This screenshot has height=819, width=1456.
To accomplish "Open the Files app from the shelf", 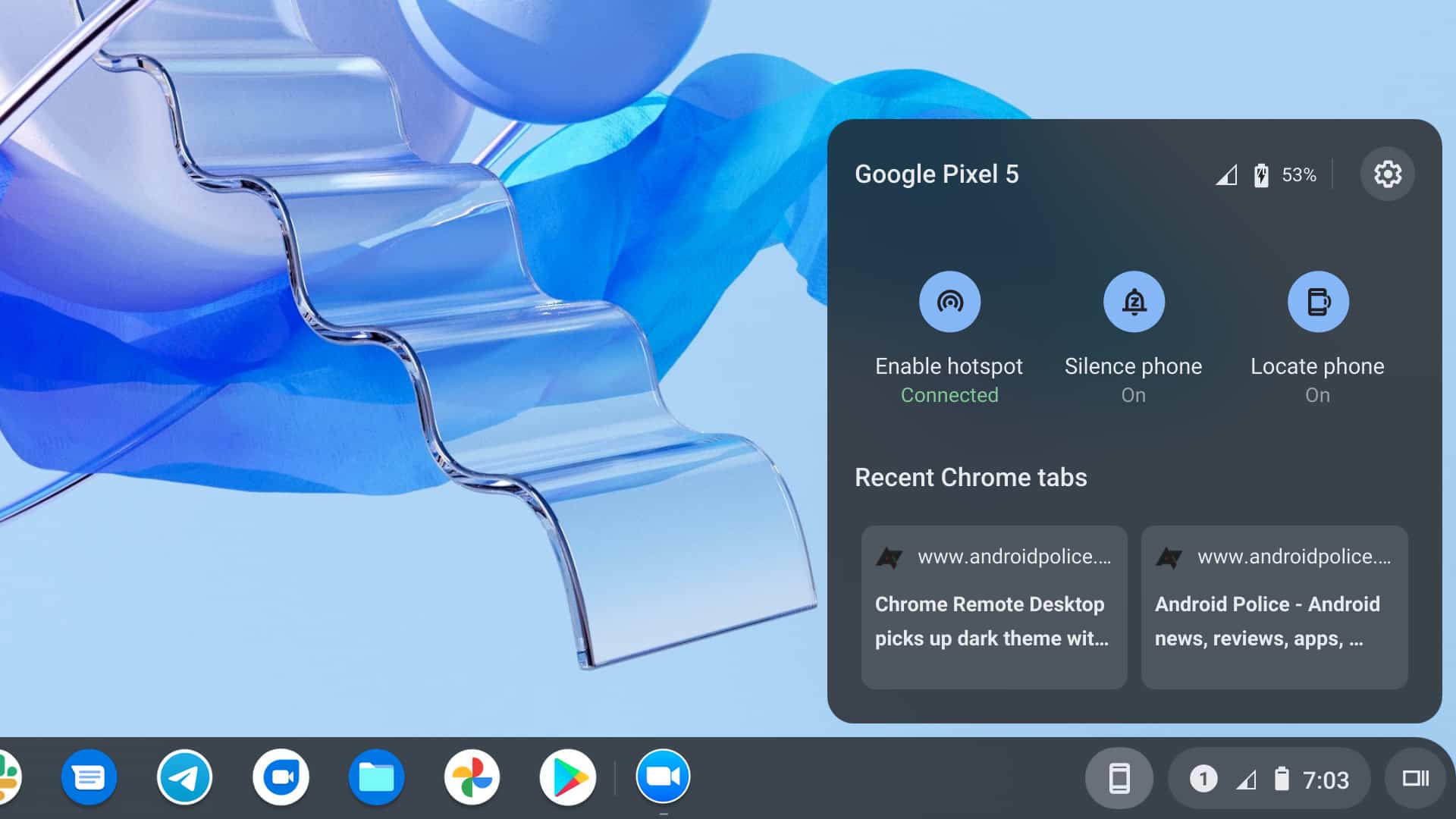I will coord(377,777).
